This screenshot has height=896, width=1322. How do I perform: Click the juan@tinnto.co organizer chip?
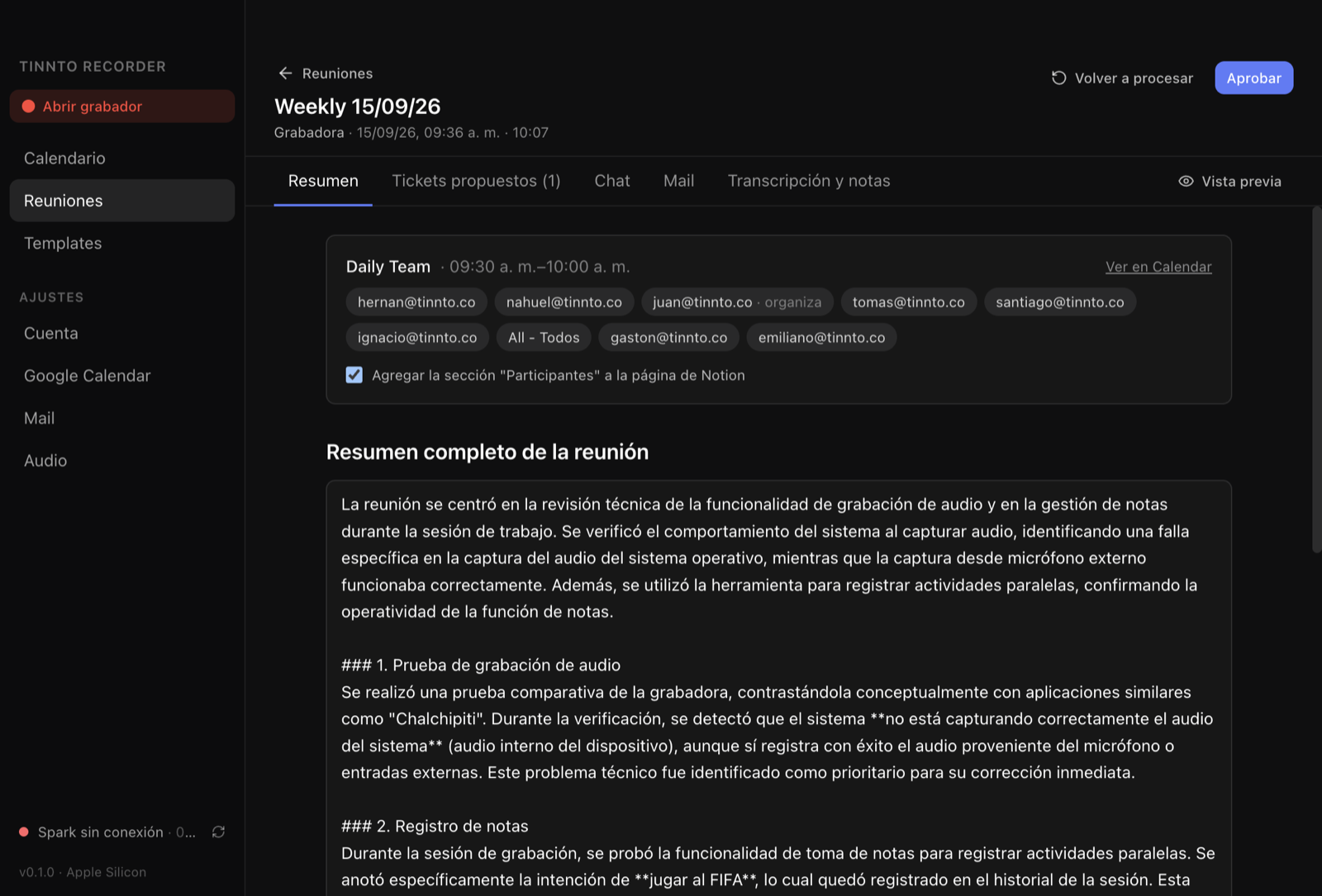(x=737, y=302)
